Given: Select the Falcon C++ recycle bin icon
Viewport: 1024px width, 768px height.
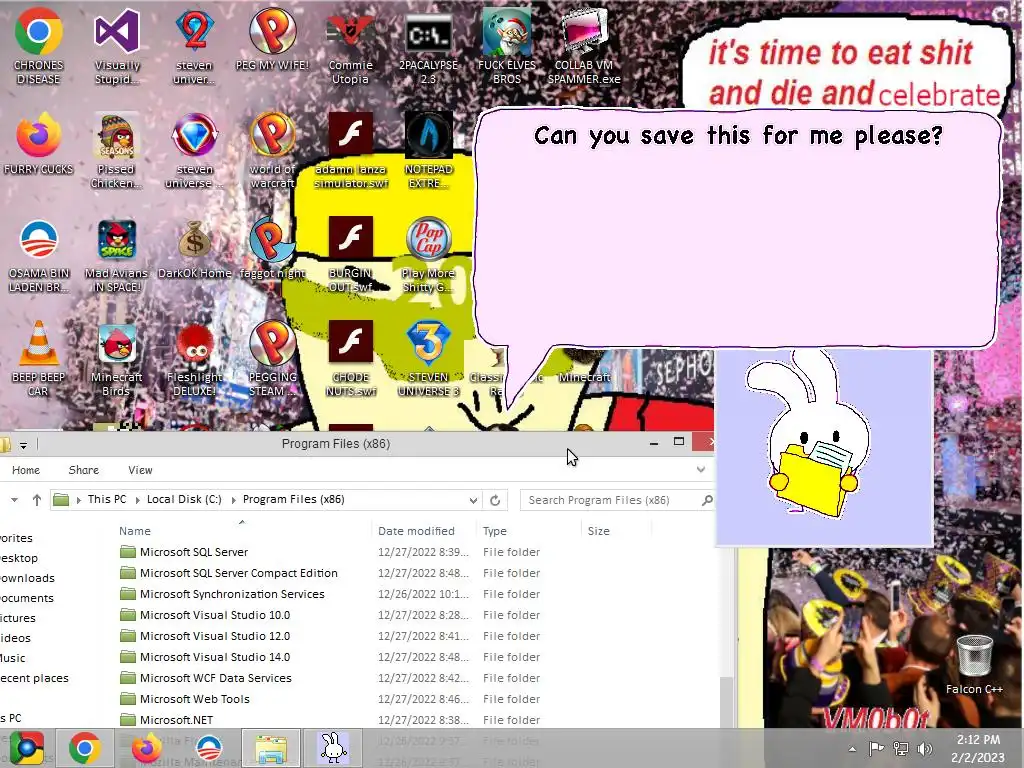Looking at the screenshot, I should pos(974,665).
